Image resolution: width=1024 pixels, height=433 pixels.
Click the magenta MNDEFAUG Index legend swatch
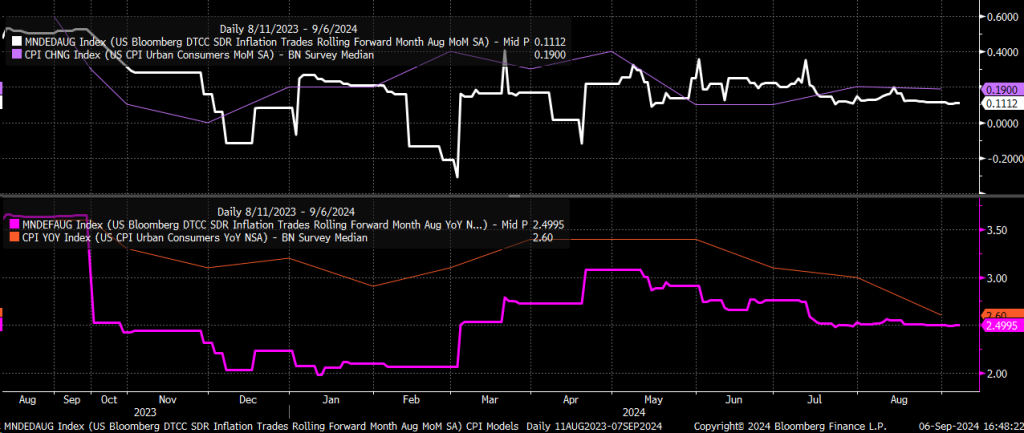(x=15, y=224)
